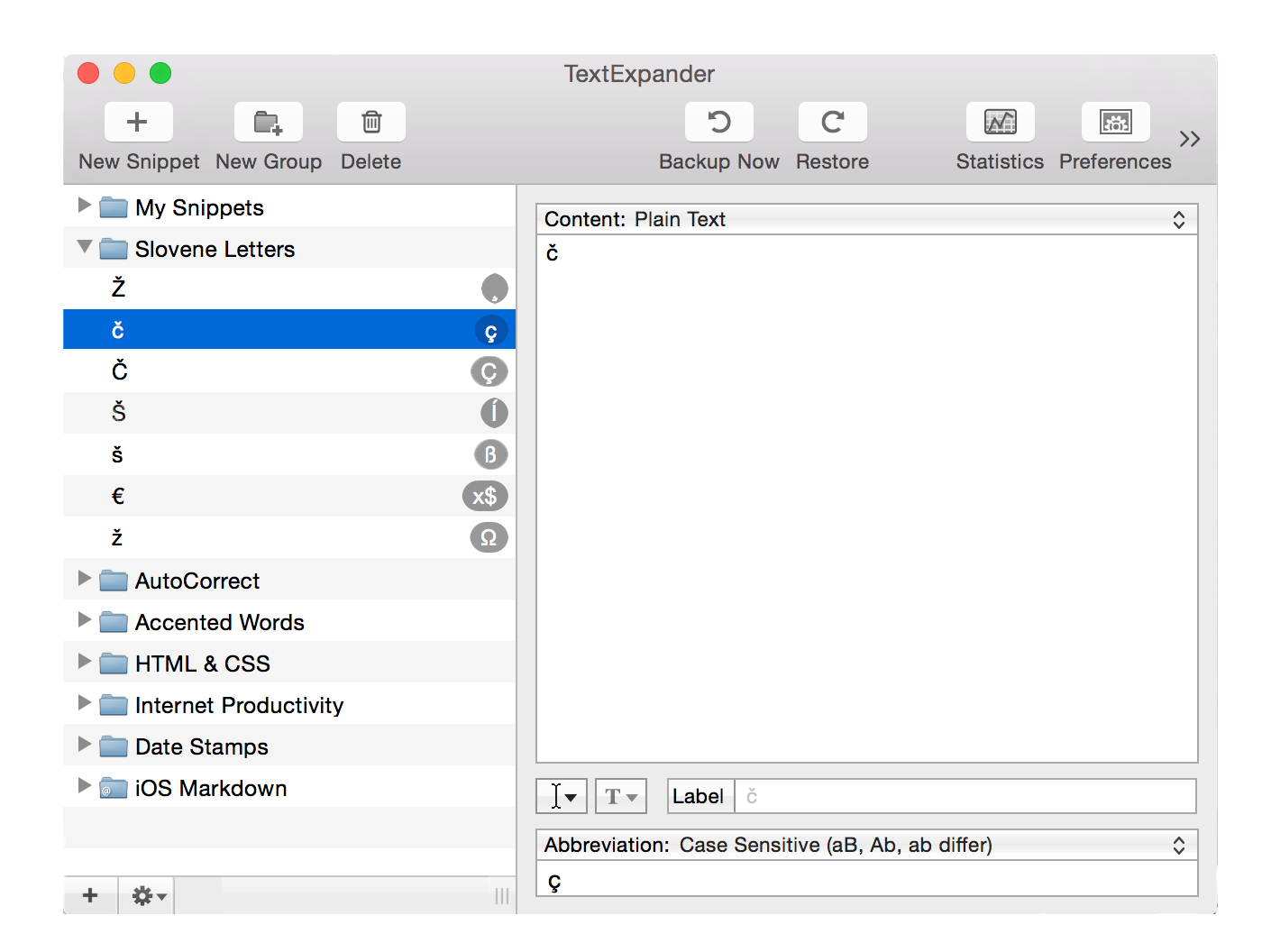Click the gear action menu below list
Screen dimensions: 1262x952
147,895
